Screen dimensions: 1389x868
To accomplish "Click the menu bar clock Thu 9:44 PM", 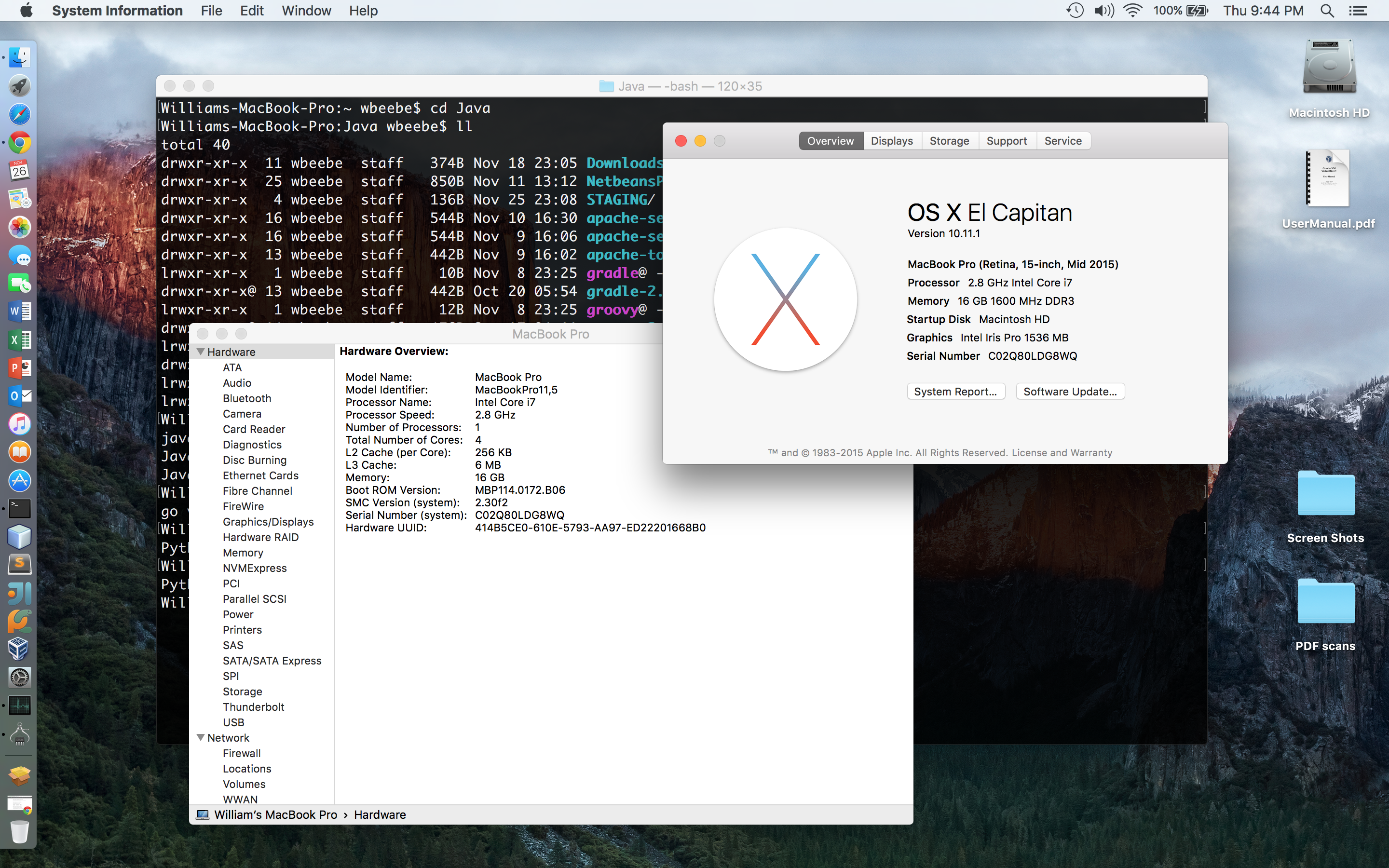I will pyautogui.click(x=1263, y=11).
